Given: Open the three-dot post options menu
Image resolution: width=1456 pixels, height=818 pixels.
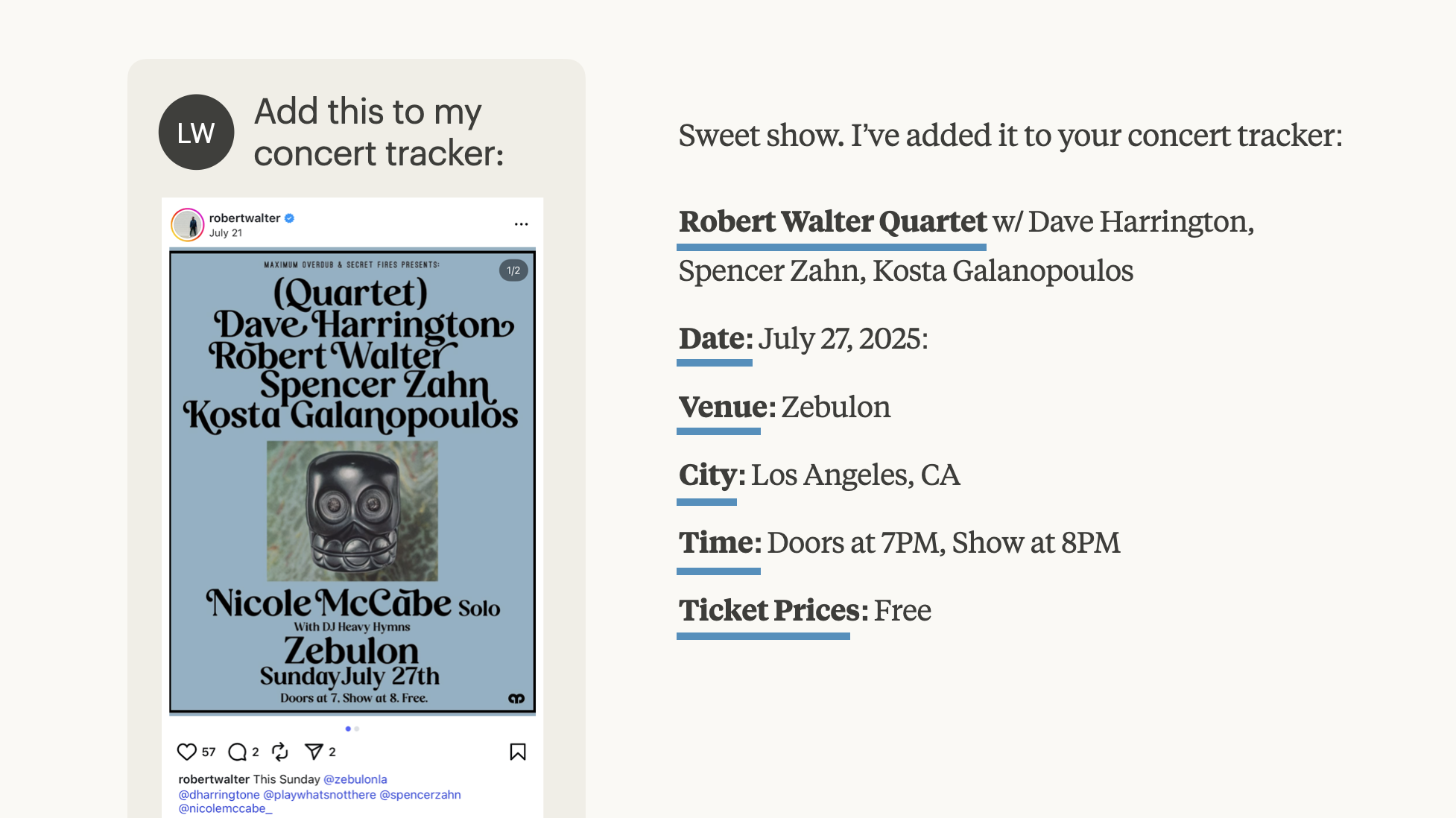Looking at the screenshot, I should (x=521, y=224).
